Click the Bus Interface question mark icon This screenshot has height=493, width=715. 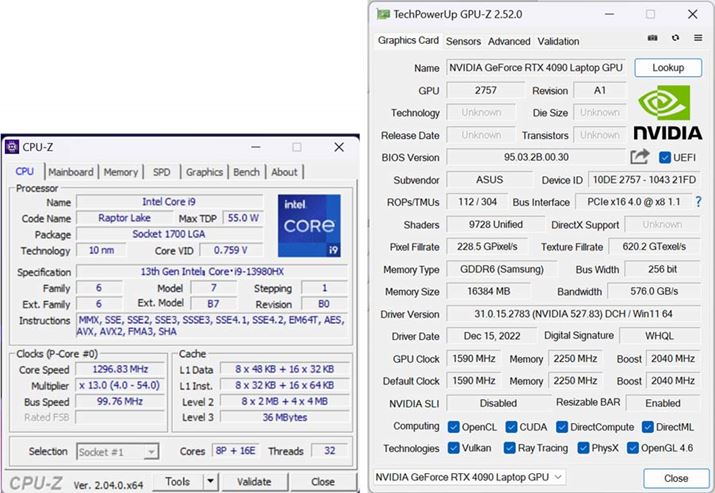698,202
